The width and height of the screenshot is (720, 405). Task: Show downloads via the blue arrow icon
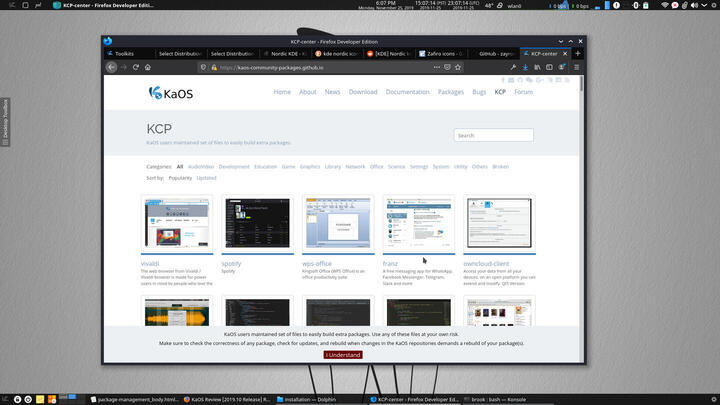tap(525, 67)
